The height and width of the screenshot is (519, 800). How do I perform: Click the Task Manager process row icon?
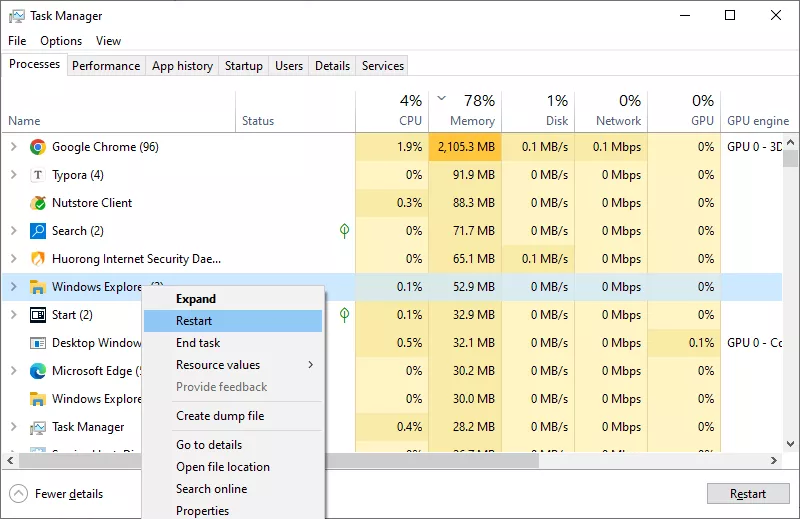click(38, 427)
